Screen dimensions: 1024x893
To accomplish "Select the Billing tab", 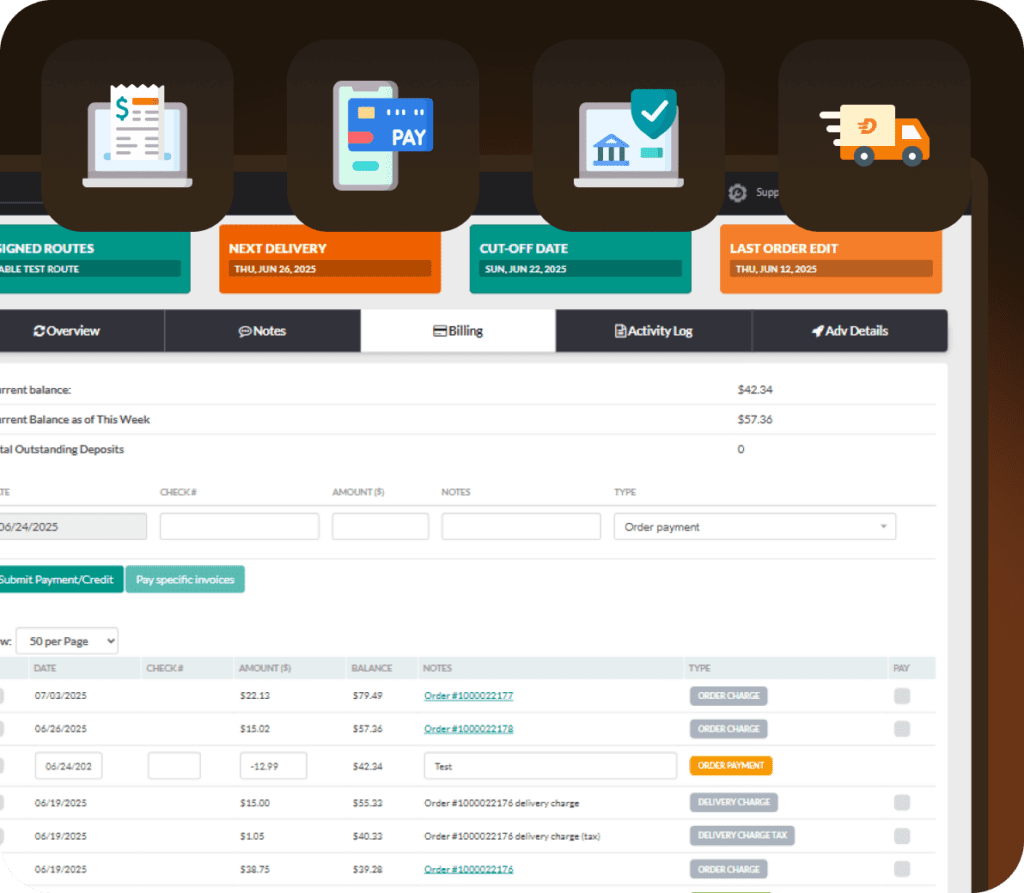I will [458, 331].
